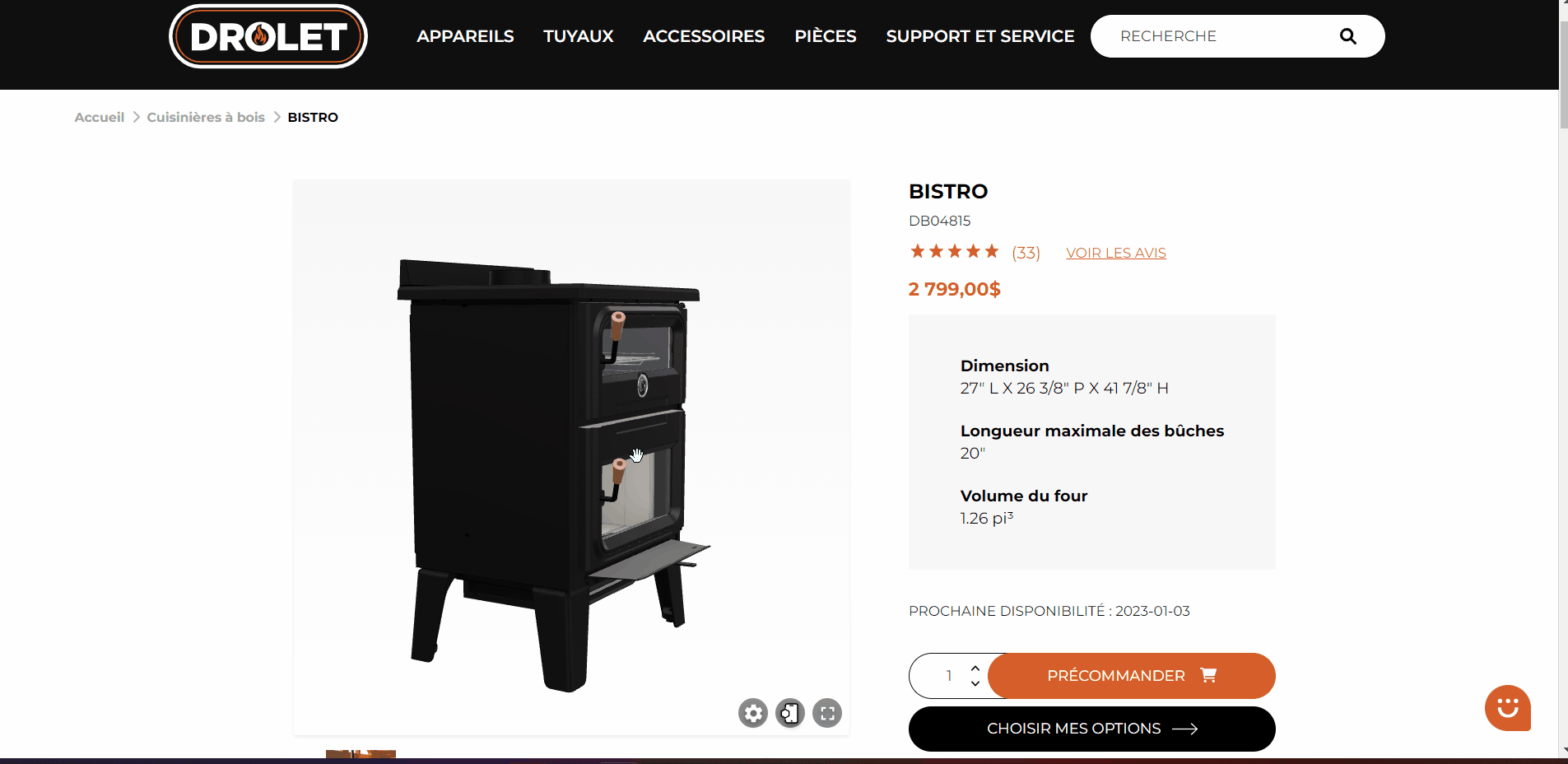
Task: Follow the VOIR LES AVIS link
Action: tap(1116, 253)
